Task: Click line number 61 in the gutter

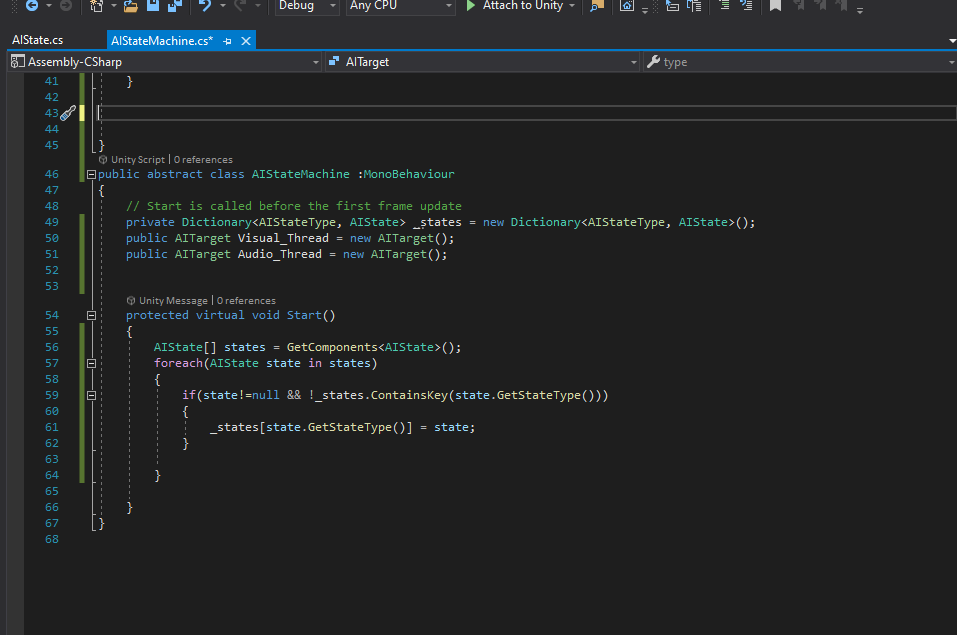Action: [x=52, y=427]
